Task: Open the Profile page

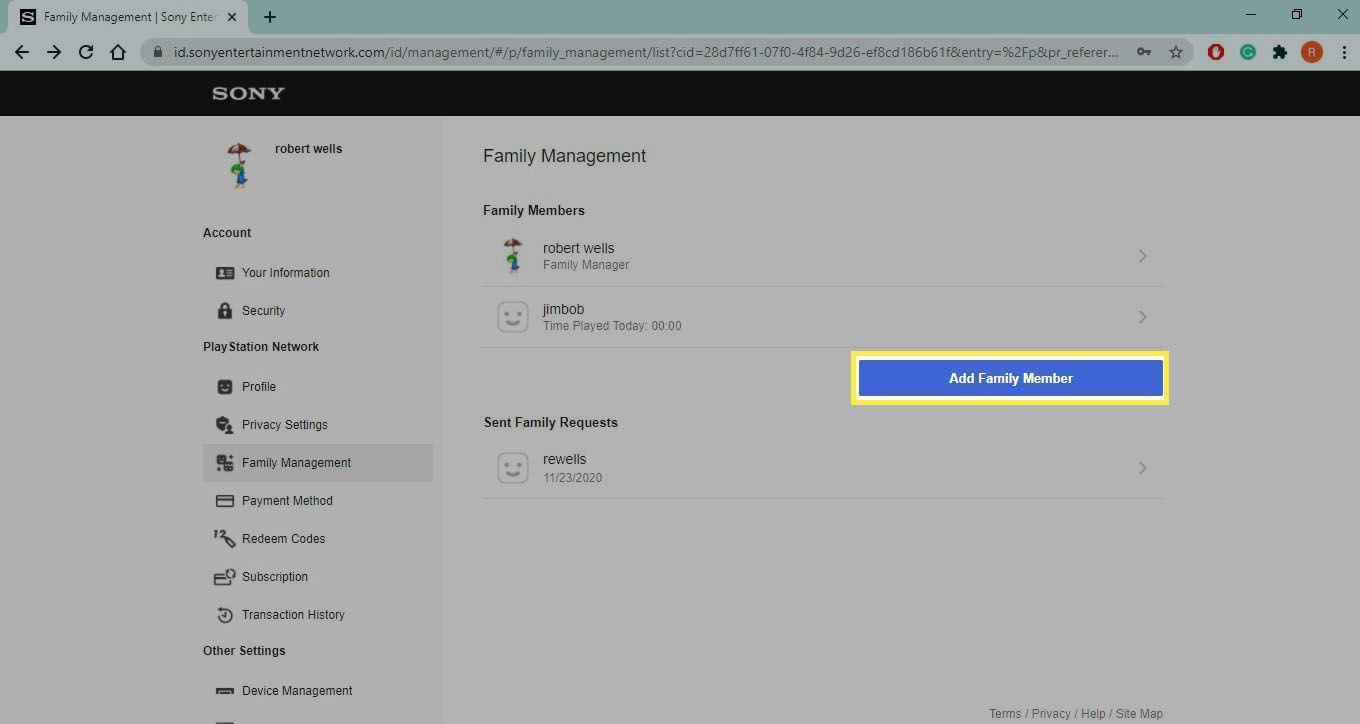Action: [259, 387]
